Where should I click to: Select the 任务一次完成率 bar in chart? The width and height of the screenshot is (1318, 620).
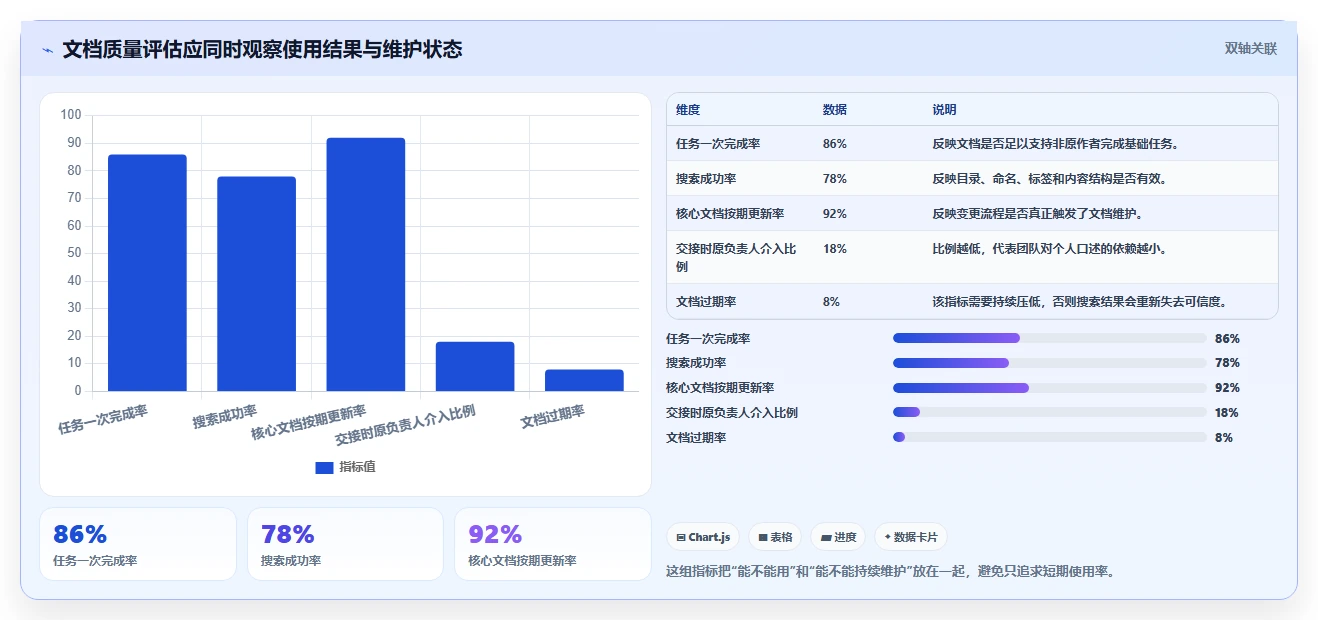click(x=147, y=273)
